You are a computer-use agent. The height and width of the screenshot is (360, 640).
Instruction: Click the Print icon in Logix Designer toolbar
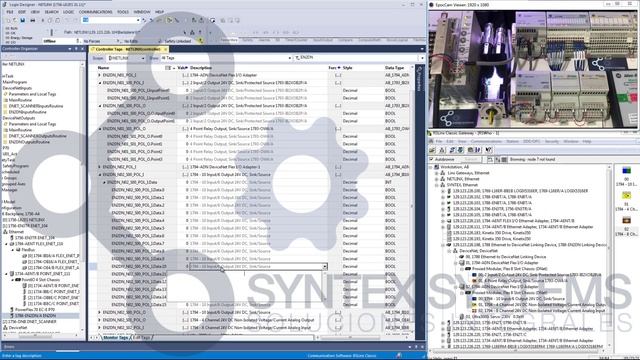point(33,20)
